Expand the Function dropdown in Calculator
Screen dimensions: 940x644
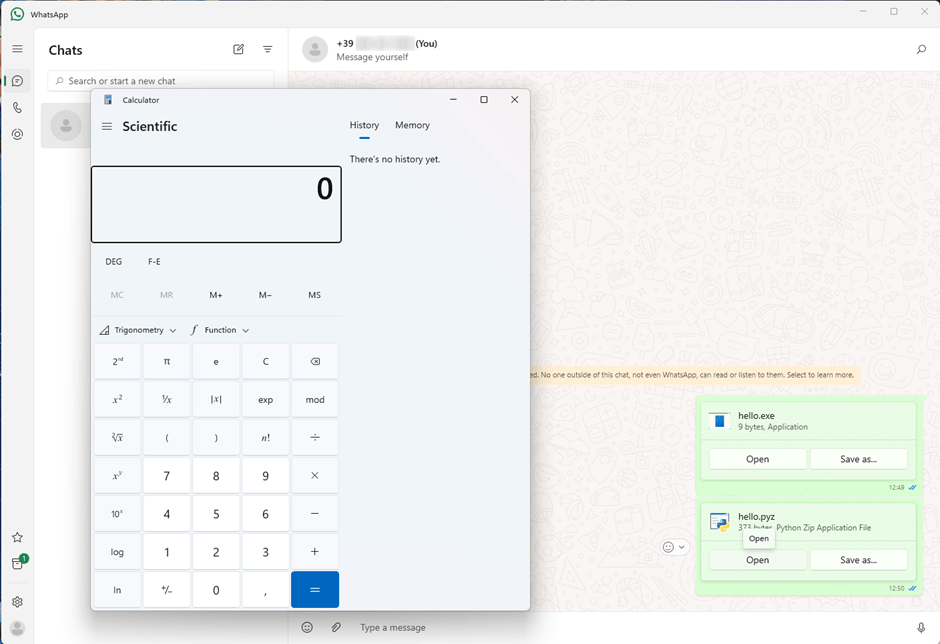point(220,330)
